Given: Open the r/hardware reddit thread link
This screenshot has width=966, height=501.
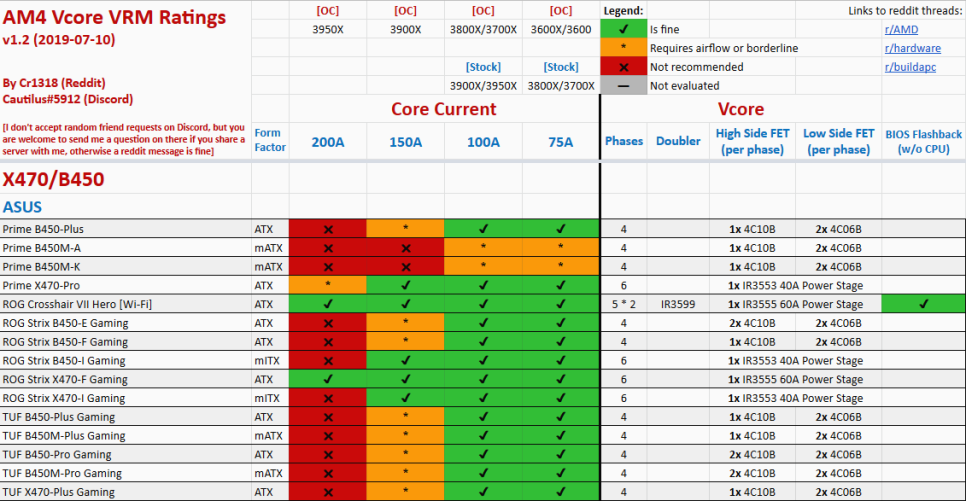Looking at the screenshot, I should pyautogui.click(x=912, y=48).
